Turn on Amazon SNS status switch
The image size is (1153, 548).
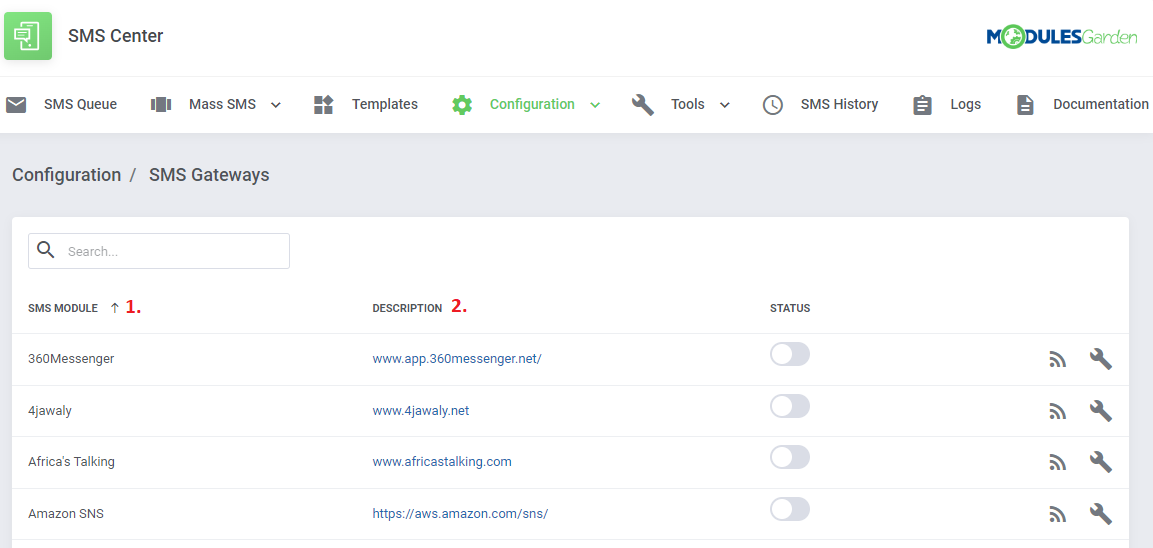point(790,509)
